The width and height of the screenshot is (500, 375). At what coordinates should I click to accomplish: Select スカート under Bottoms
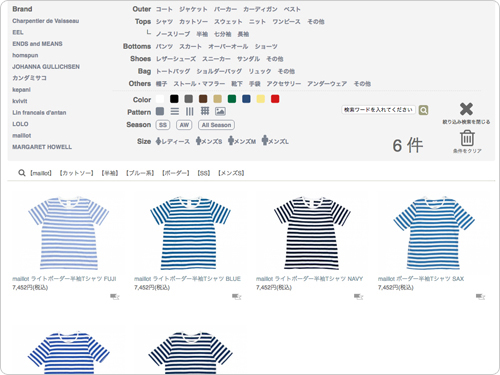pyautogui.click(x=190, y=46)
